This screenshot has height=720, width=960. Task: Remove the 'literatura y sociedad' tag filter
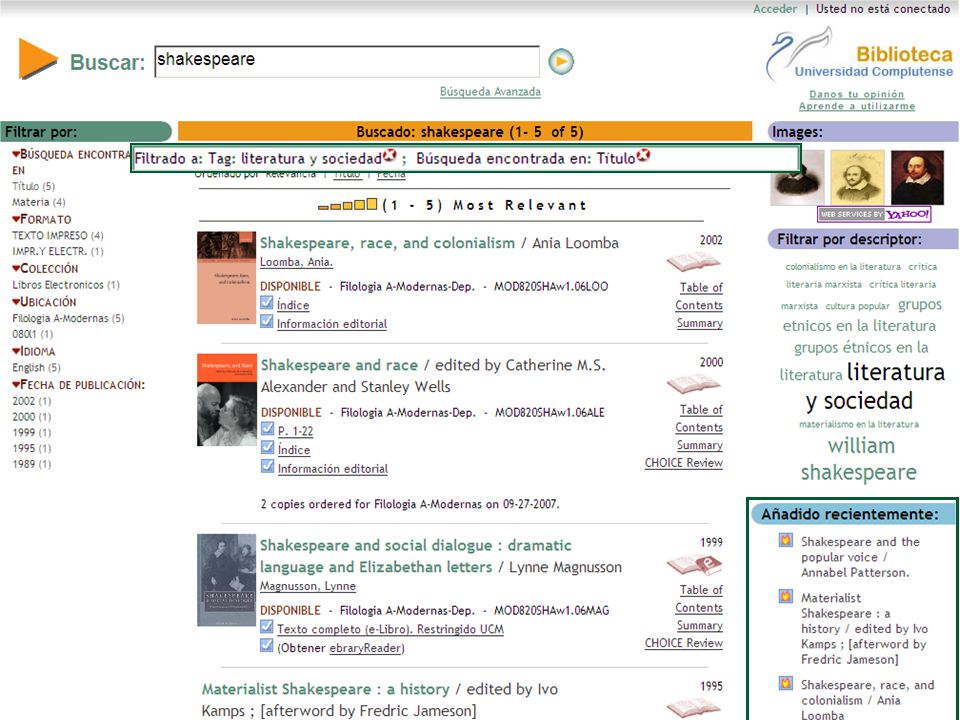[390, 156]
